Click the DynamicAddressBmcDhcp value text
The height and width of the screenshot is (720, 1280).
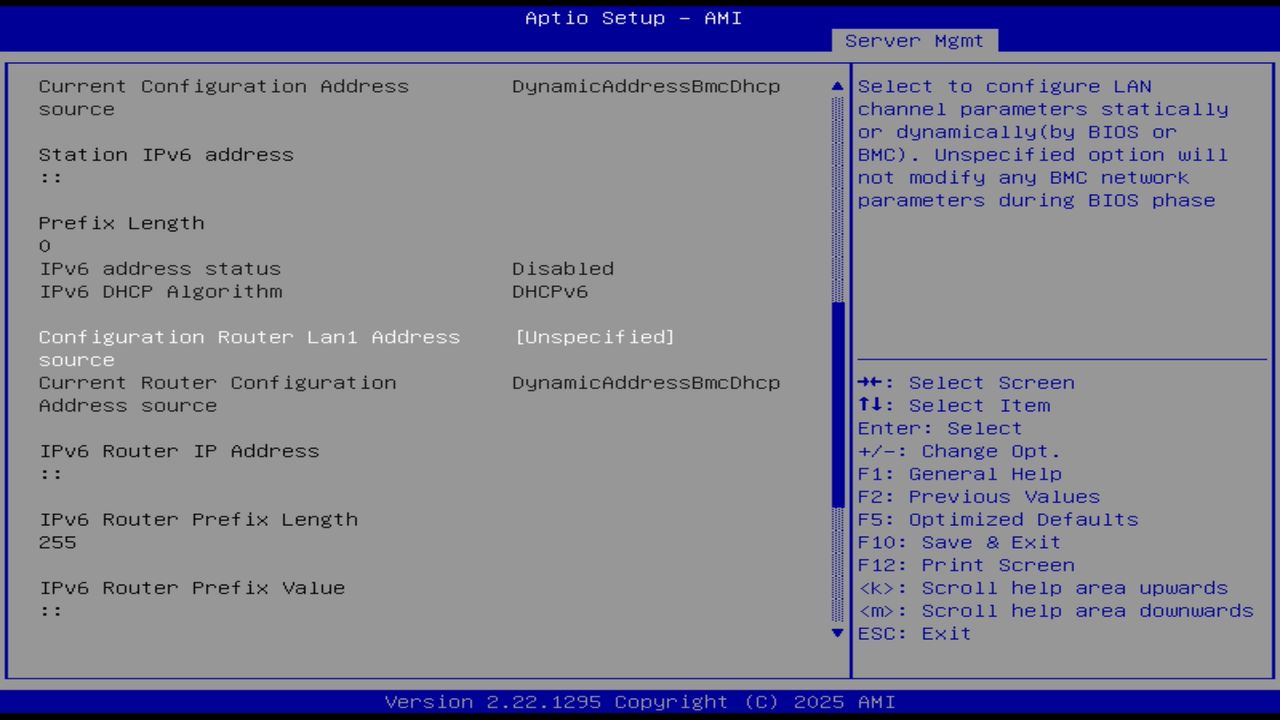click(646, 86)
